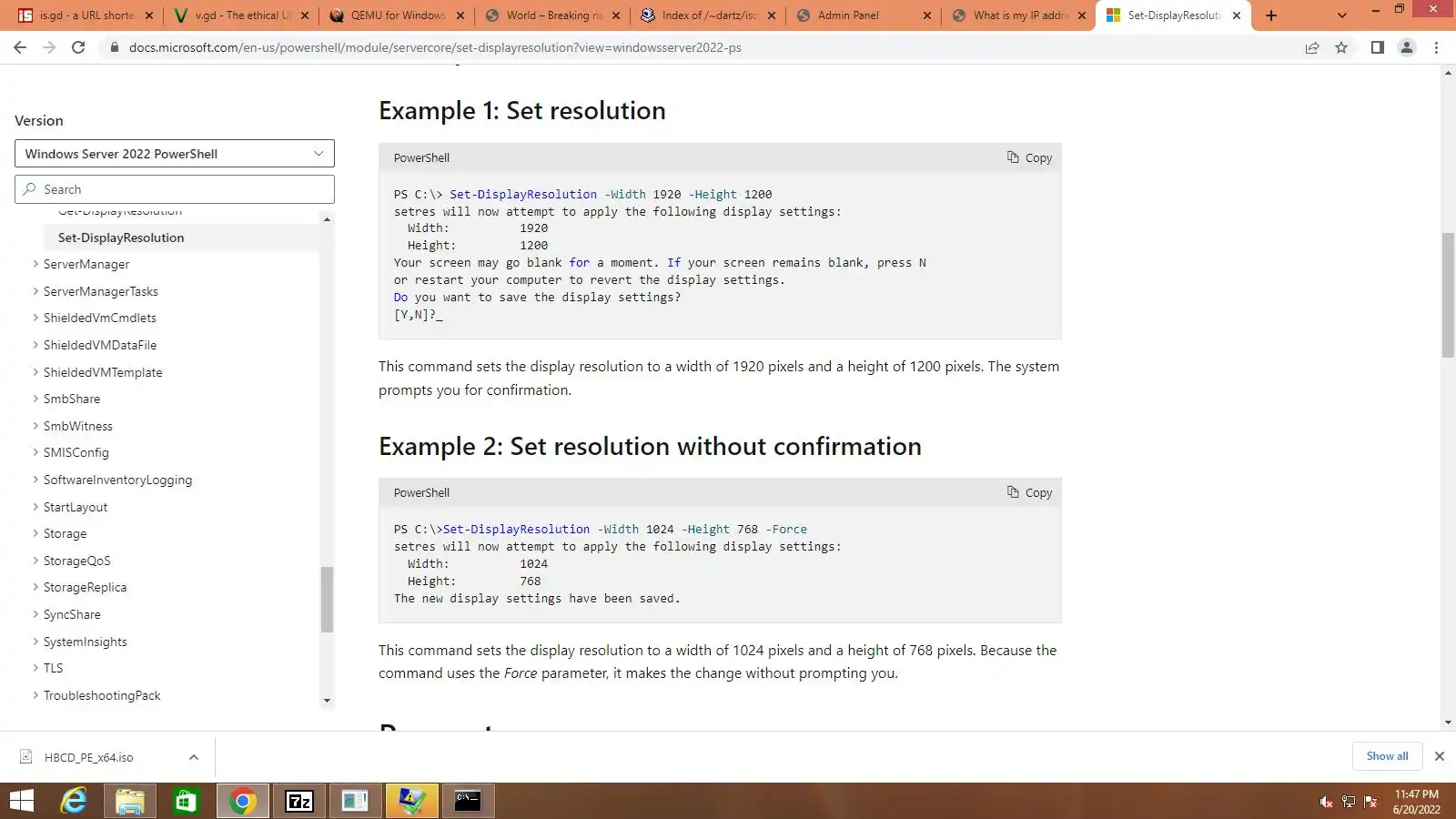Screen dimensions: 1456x819
Task: Close the Admin Panel tab
Action: (926, 15)
